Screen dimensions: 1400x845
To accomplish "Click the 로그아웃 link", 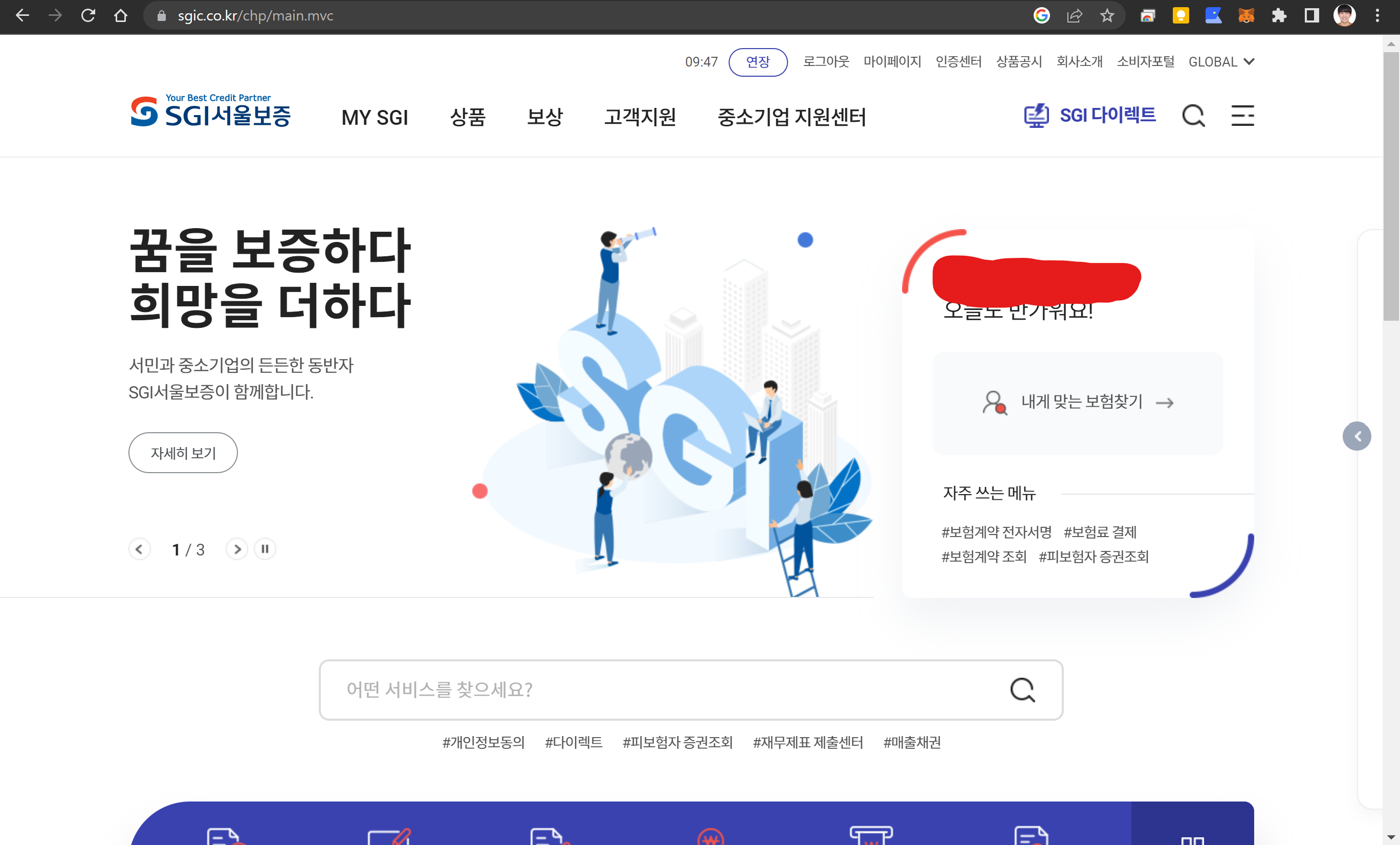I will pyautogui.click(x=825, y=61).
